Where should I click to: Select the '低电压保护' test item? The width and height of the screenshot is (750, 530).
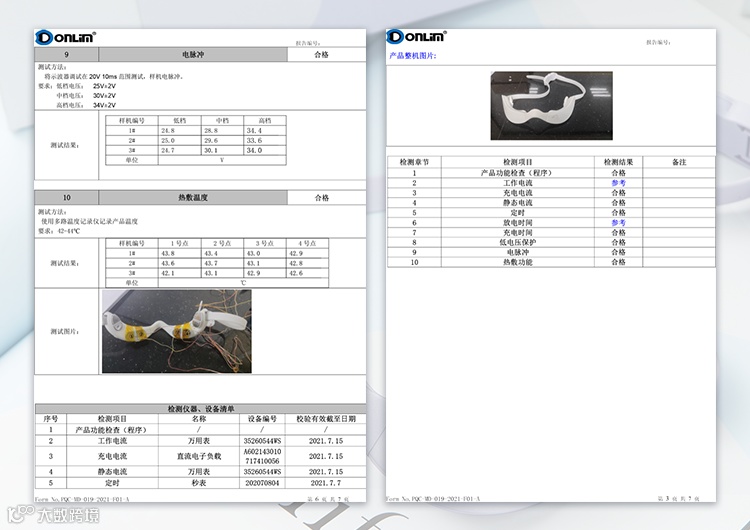coord(518,242)
